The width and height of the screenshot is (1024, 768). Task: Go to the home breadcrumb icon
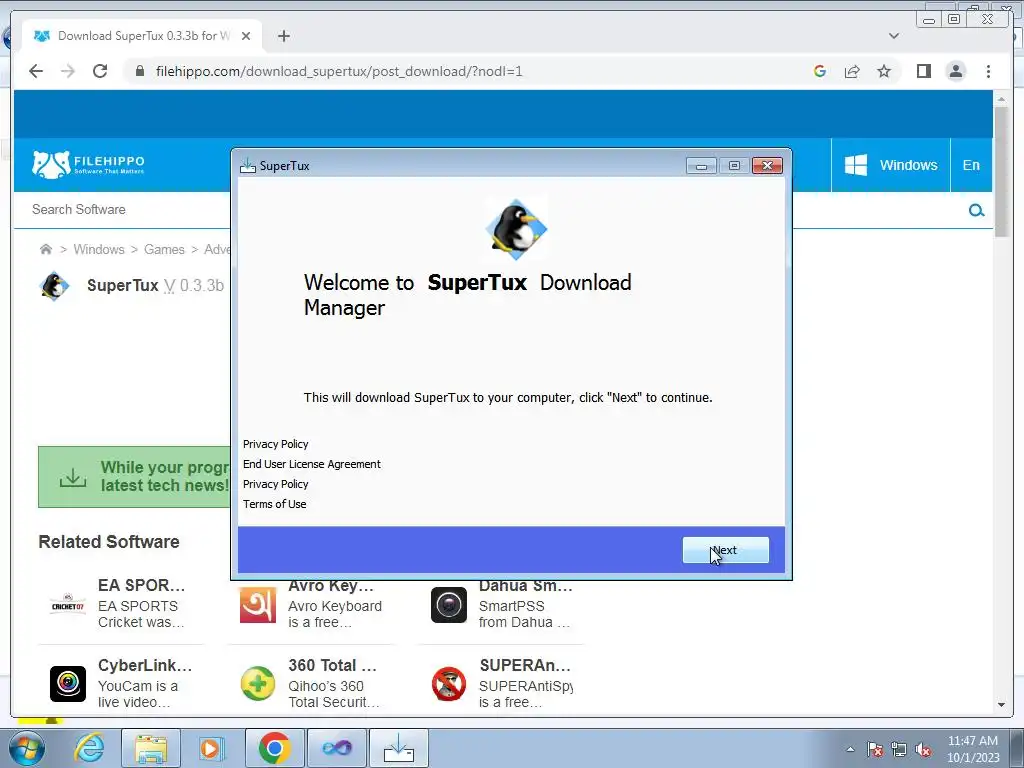46,249
